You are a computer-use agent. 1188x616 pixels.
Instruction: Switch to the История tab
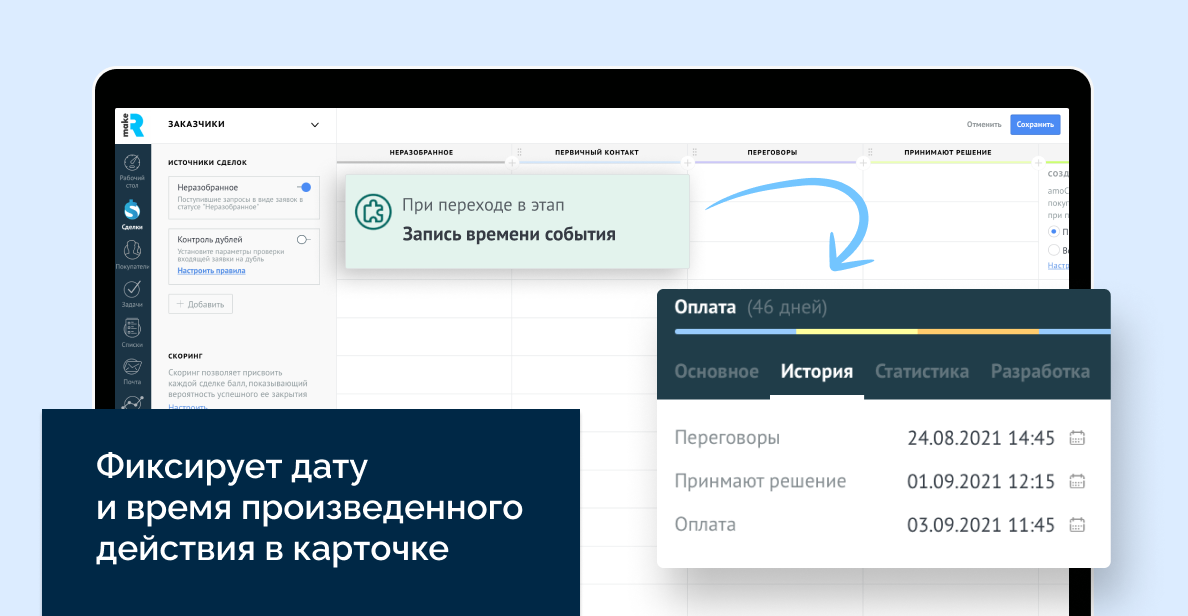point(817,371)
